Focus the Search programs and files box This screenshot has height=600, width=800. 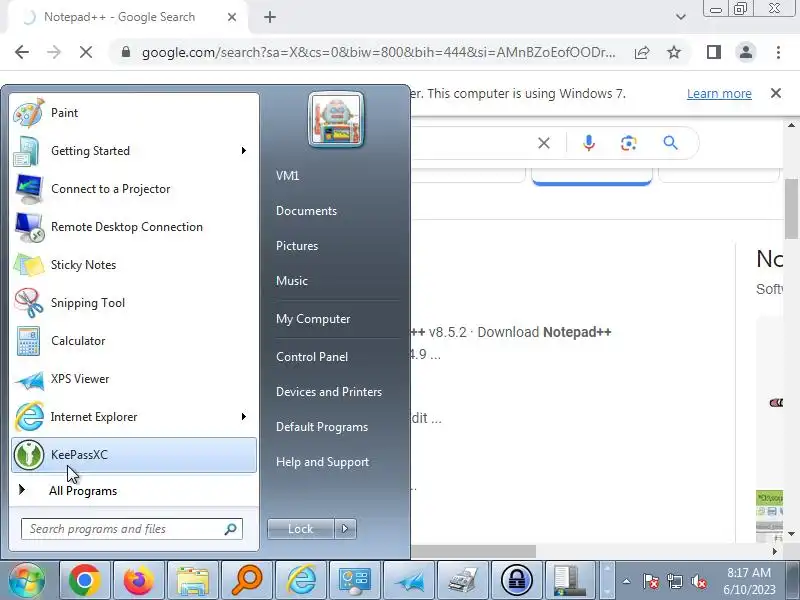pos(132,529)
